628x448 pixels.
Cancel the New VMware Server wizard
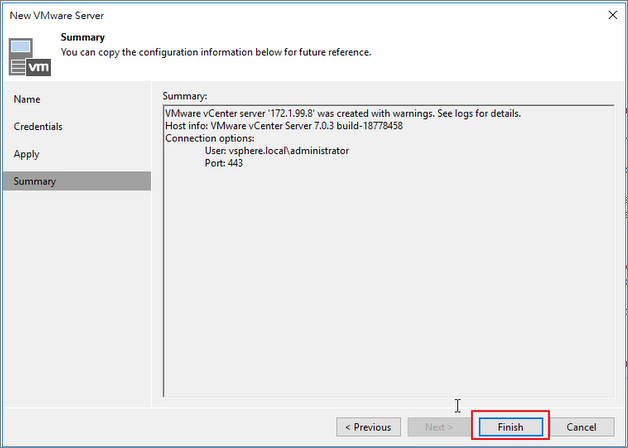pos(582,427)
